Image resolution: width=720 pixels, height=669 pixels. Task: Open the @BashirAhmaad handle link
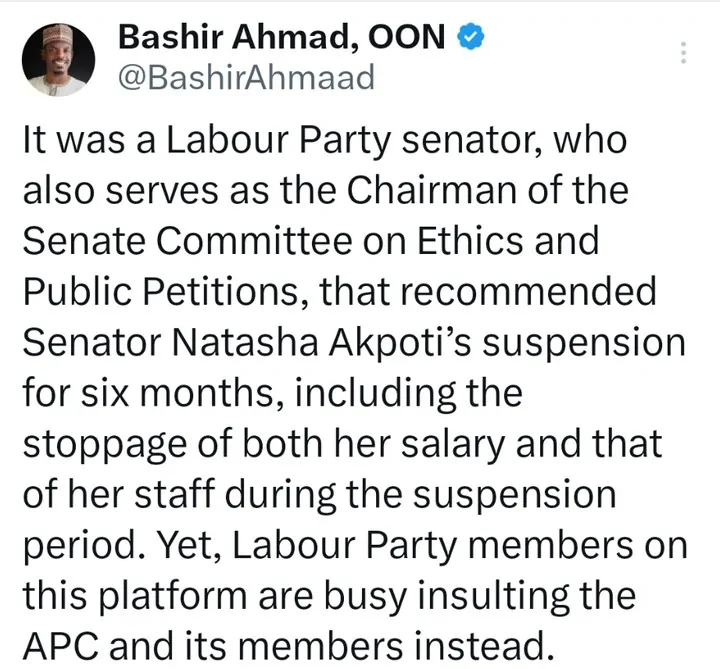pyautogui.click(x=245, y=77)
